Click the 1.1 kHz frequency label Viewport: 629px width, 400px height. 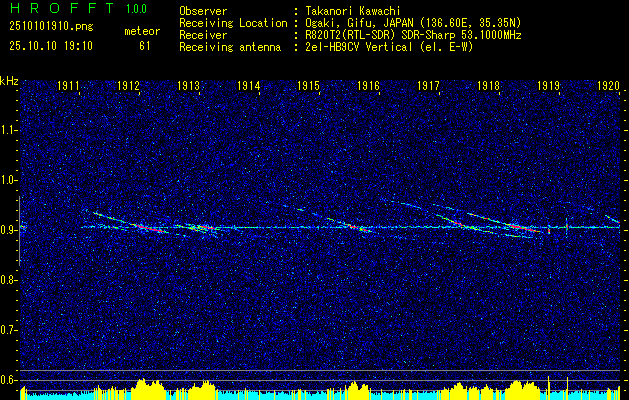tap(8, 130)
